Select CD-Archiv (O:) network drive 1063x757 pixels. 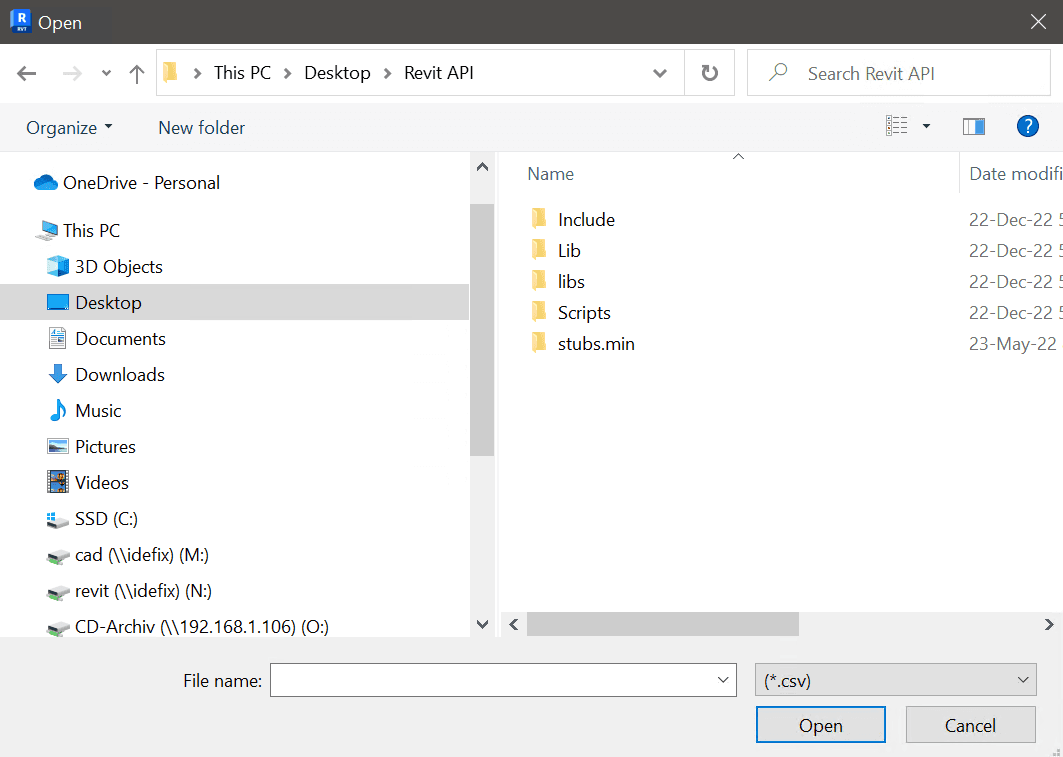click(202, 626)
